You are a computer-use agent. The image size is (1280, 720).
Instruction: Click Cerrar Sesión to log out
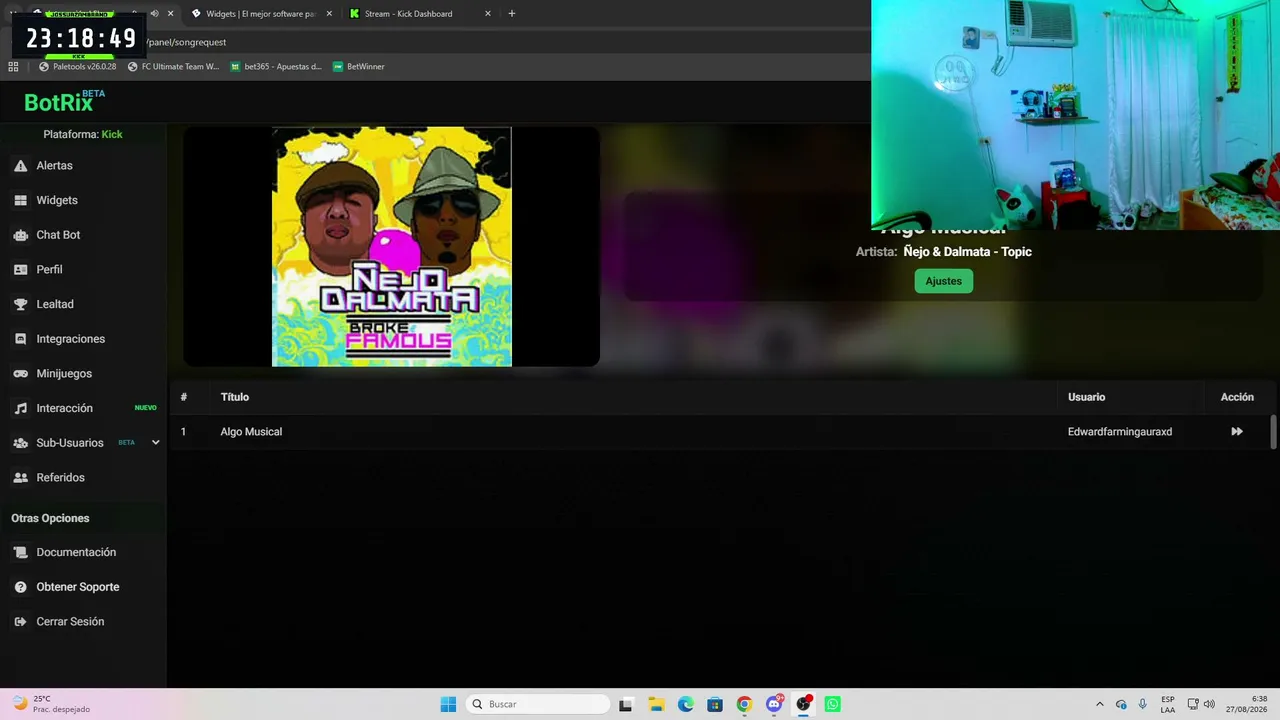[83, 622]
